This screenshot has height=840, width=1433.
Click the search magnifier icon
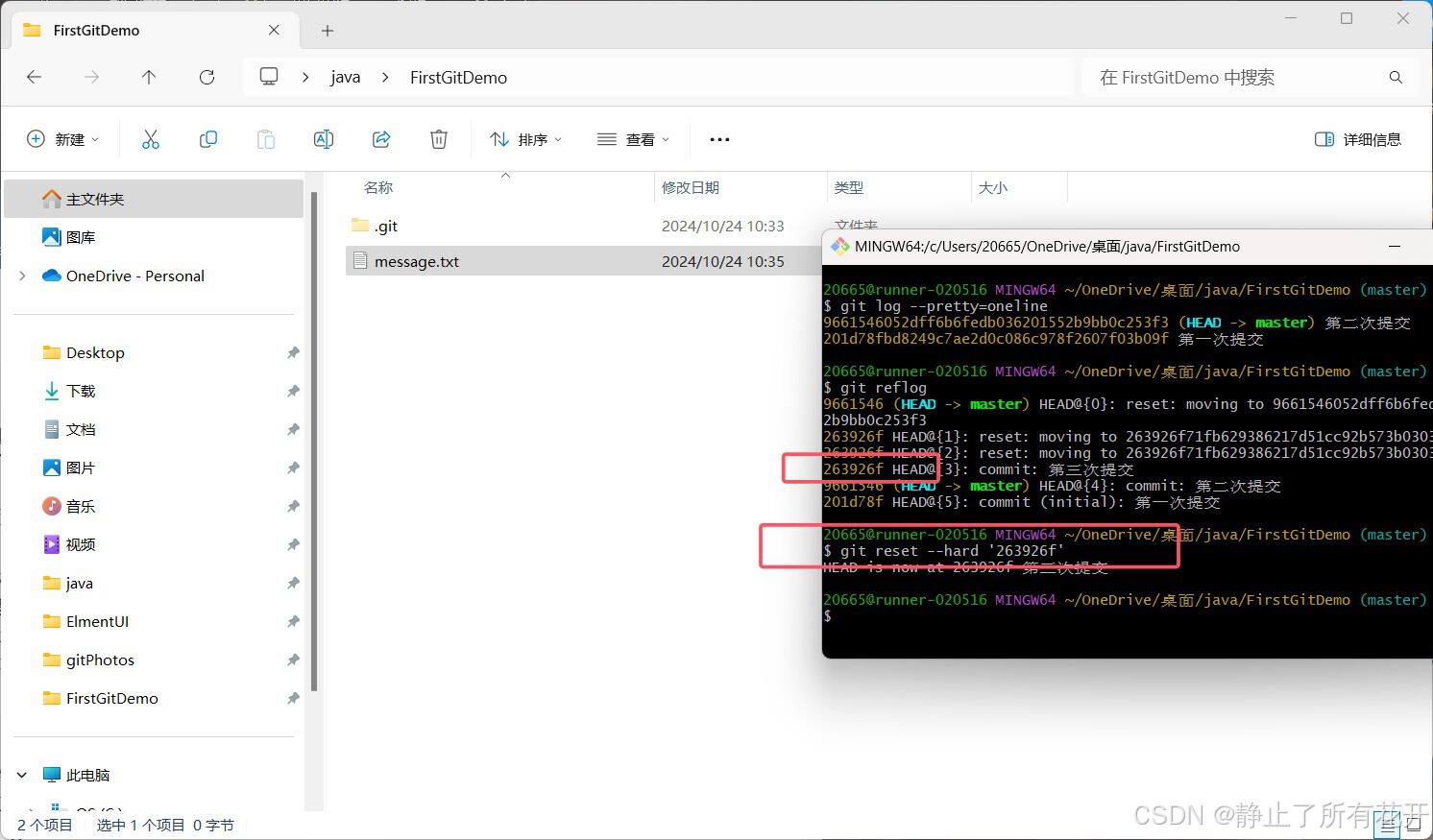(1396, 77)
